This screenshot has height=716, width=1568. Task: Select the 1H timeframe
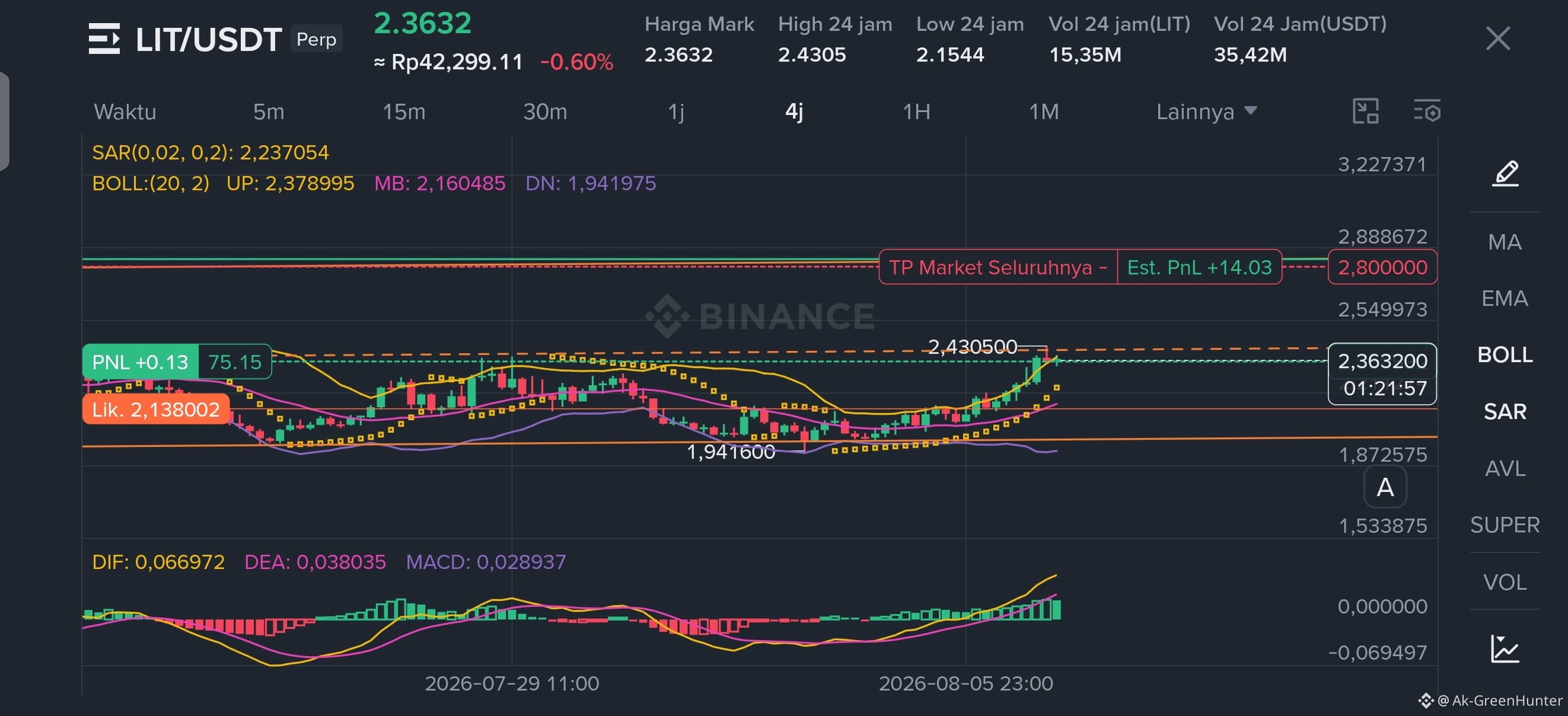(916, 112)
